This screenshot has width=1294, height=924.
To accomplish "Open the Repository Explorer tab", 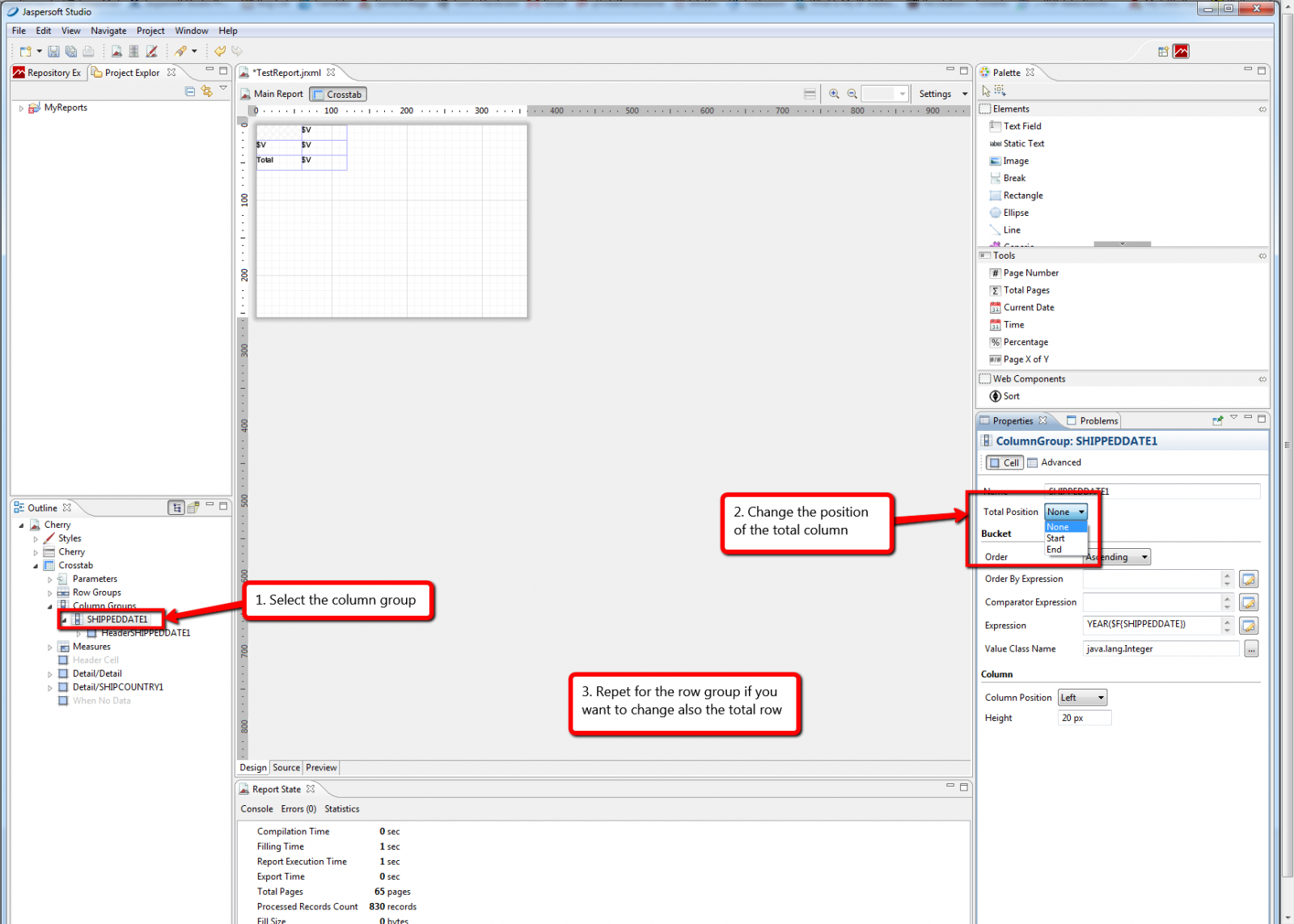I will pos(47,73).
